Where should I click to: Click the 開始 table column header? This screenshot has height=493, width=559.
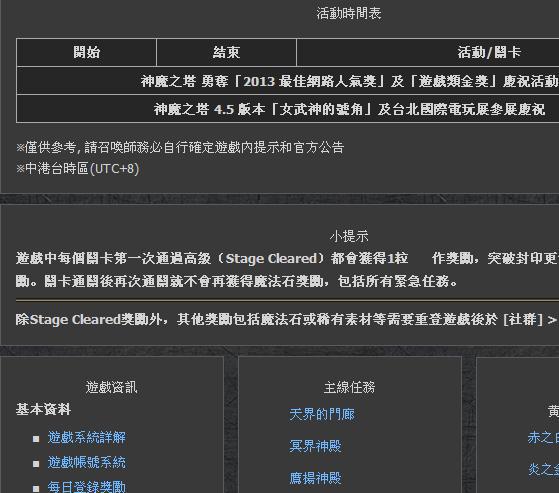point(86,52)
